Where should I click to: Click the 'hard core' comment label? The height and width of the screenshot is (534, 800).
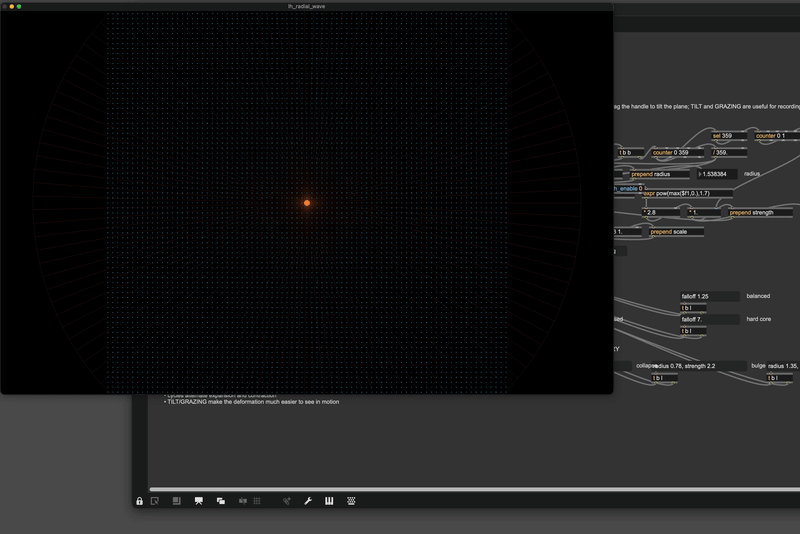point(759,319)
